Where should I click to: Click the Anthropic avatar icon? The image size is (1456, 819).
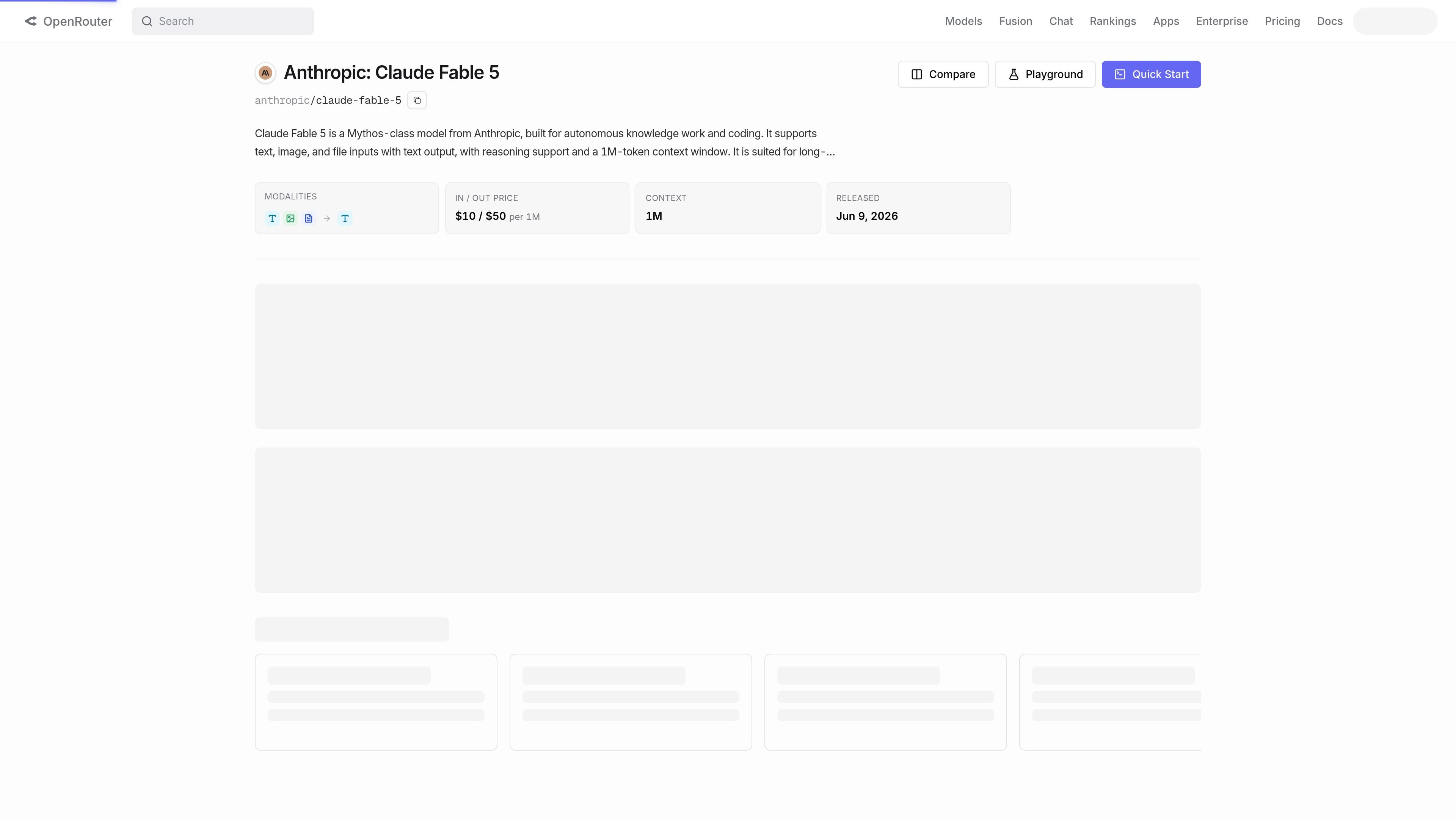[265, 73]
